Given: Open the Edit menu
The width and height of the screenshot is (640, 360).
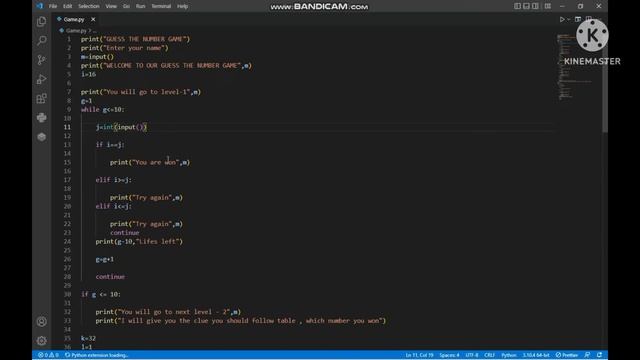Looking at the screenshot, I should point(67,6).
